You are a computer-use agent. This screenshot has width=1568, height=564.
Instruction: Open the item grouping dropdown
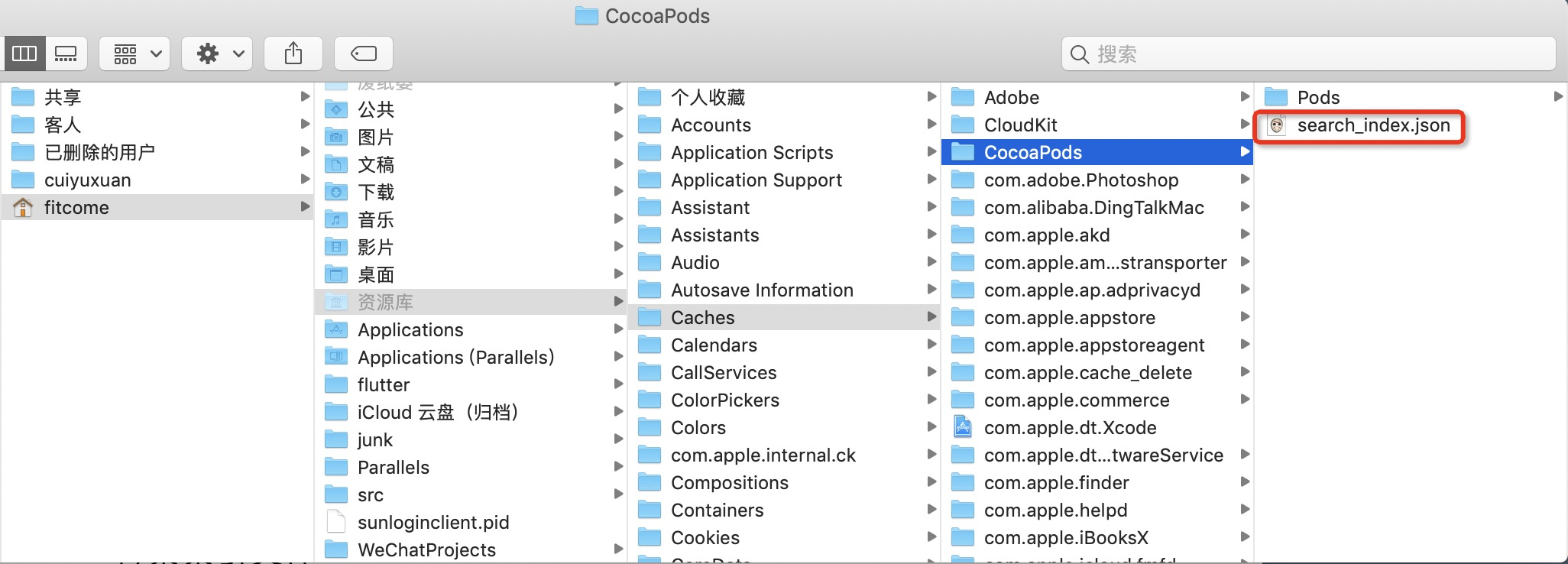click(x=135, y=53)
